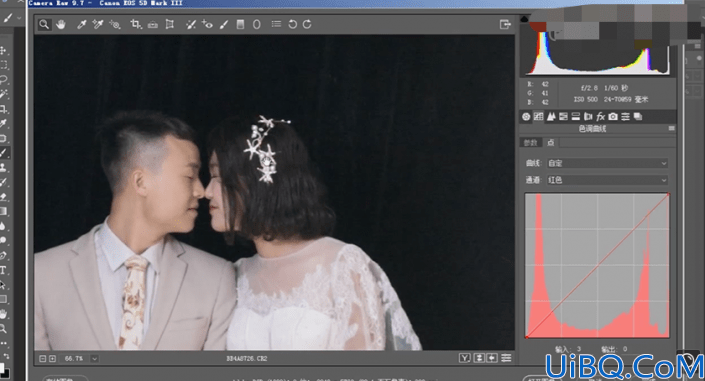The height and width of the screenshot is (381, 705).
Task: Select Photoshop Type tool
Action: tap(3, 270)
